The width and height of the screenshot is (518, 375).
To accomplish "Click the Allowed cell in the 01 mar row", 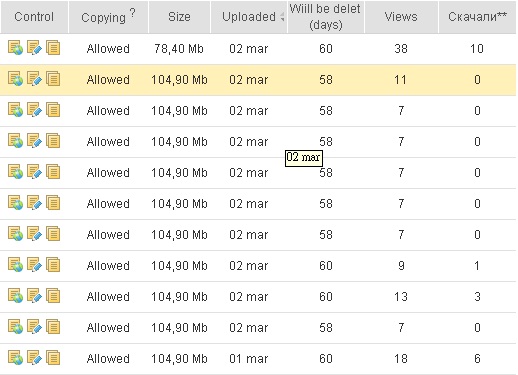I will coord(108,359).
